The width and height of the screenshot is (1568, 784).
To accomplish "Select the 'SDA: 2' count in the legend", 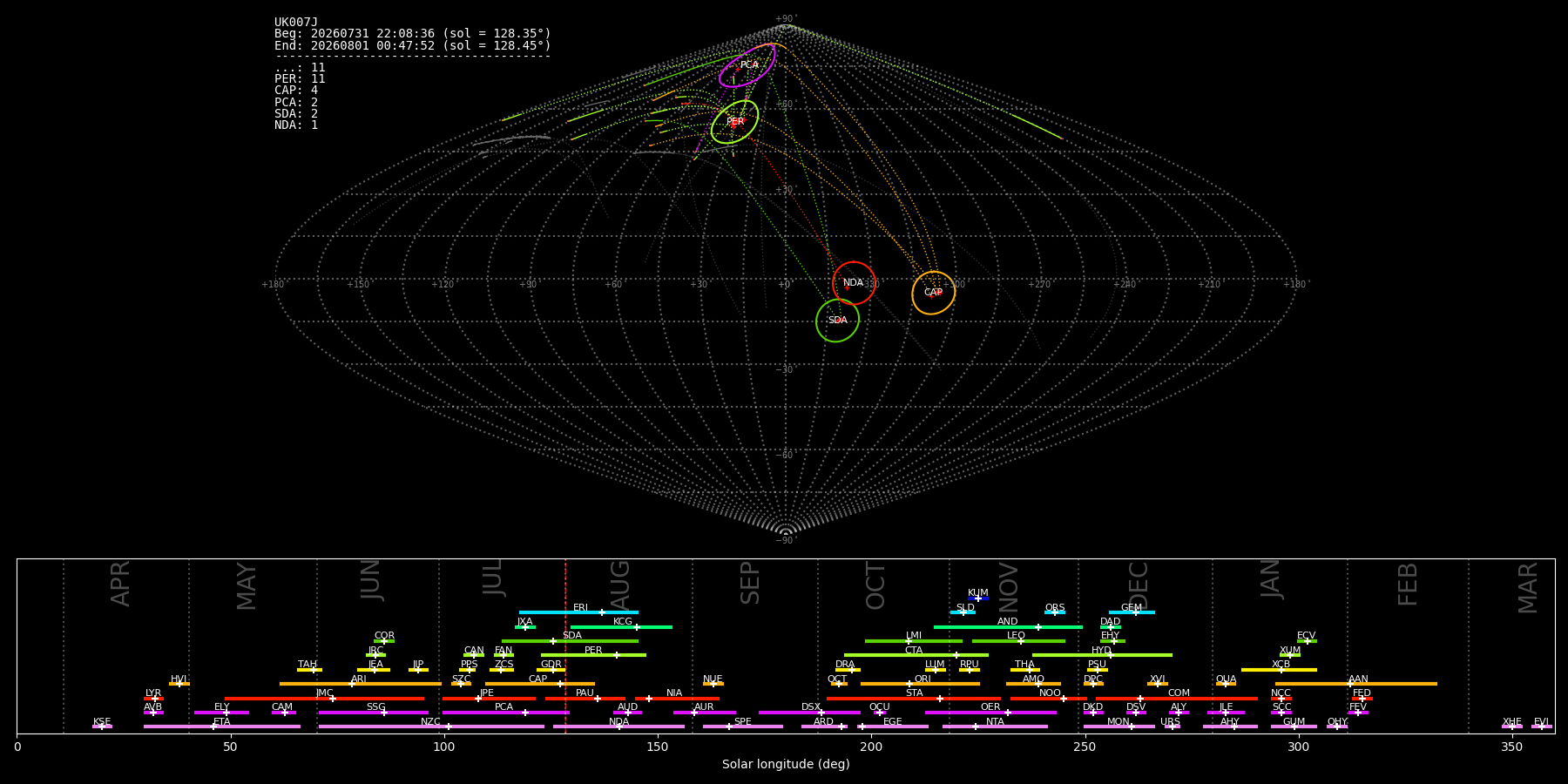I will click(x=296, y=114).
